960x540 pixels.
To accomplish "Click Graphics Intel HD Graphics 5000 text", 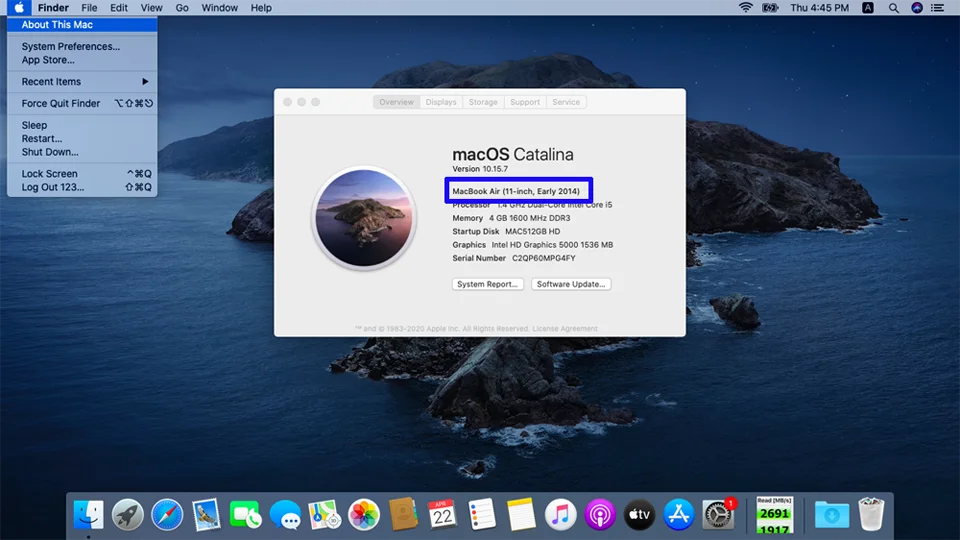I will tap(533, 245).
